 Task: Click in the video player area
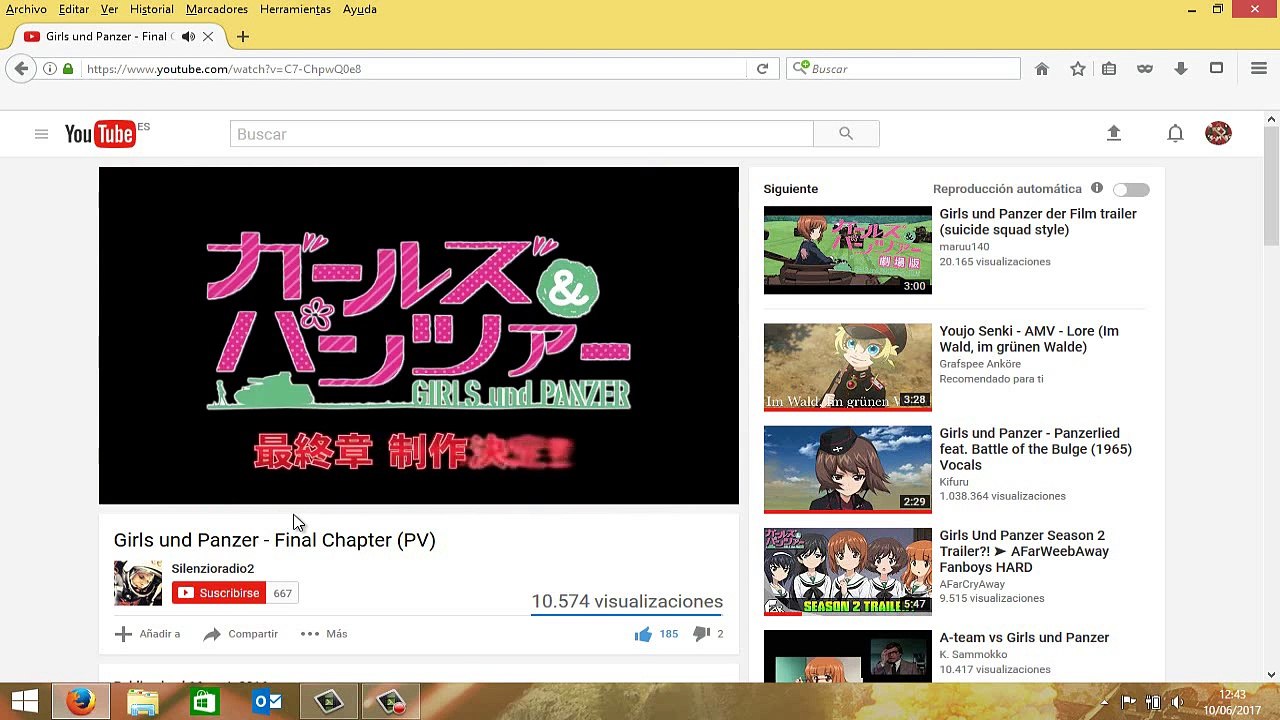pos(419,336)
